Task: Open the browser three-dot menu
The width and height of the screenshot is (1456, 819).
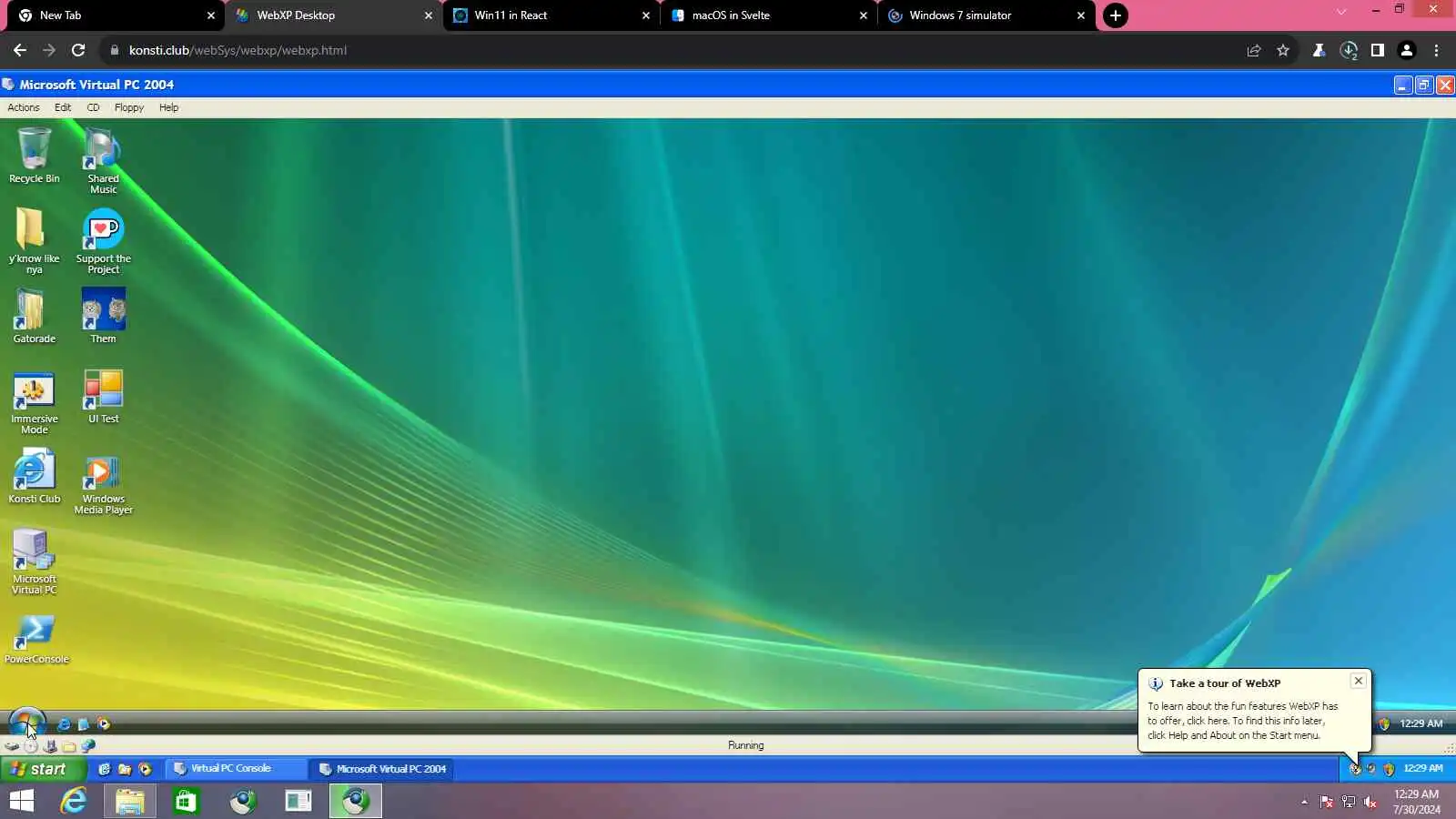Action: 1437,51
